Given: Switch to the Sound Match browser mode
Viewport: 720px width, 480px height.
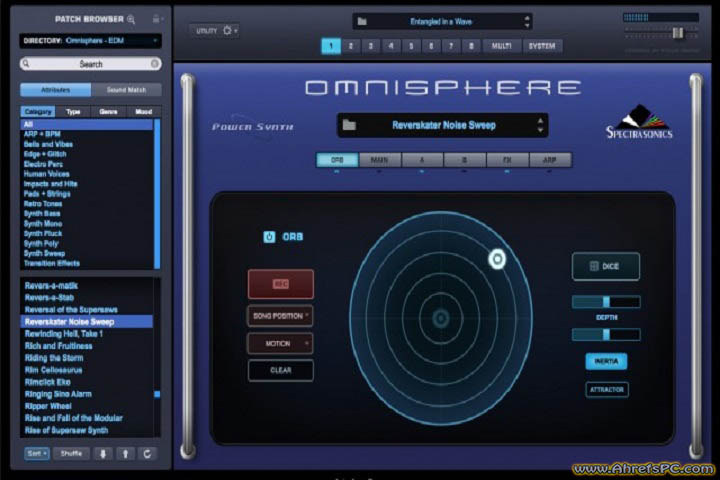Looking at the screenshot, I should coord(126,90).
